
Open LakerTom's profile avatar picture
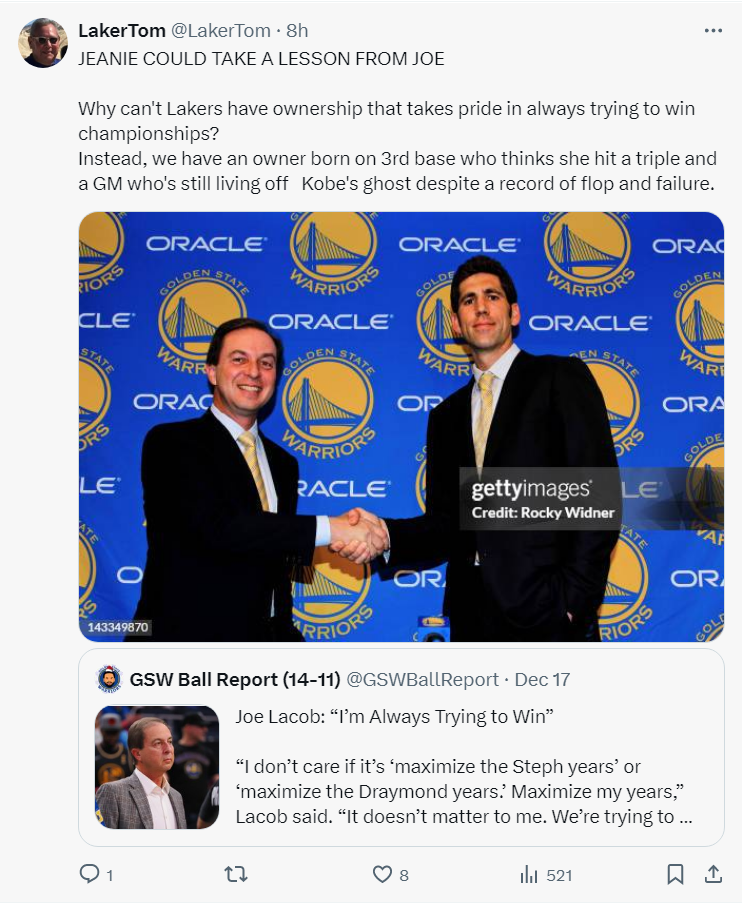[43, 42]
